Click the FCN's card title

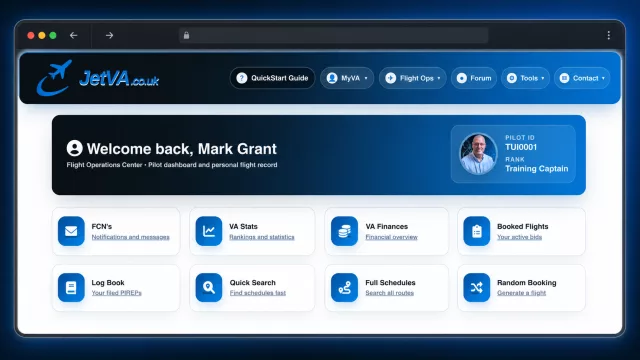(102, 226)
